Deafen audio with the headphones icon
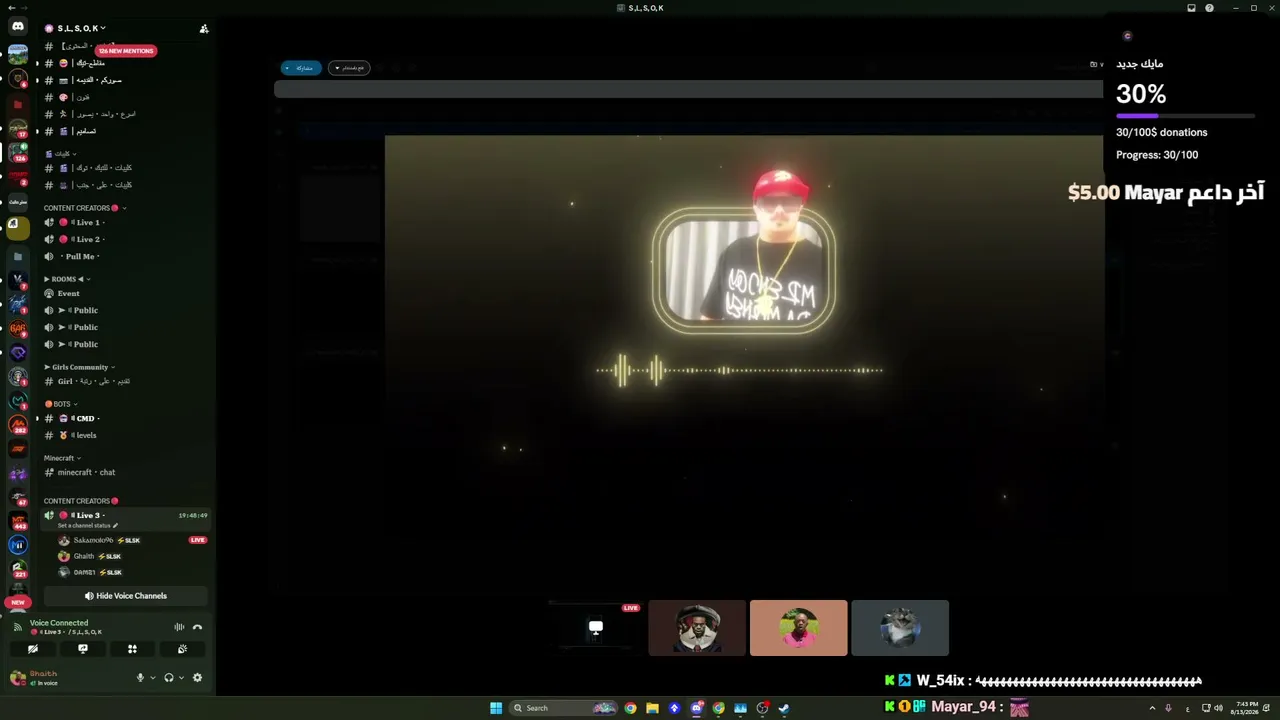The image size is (1280, 720). (x=168, y=678)
